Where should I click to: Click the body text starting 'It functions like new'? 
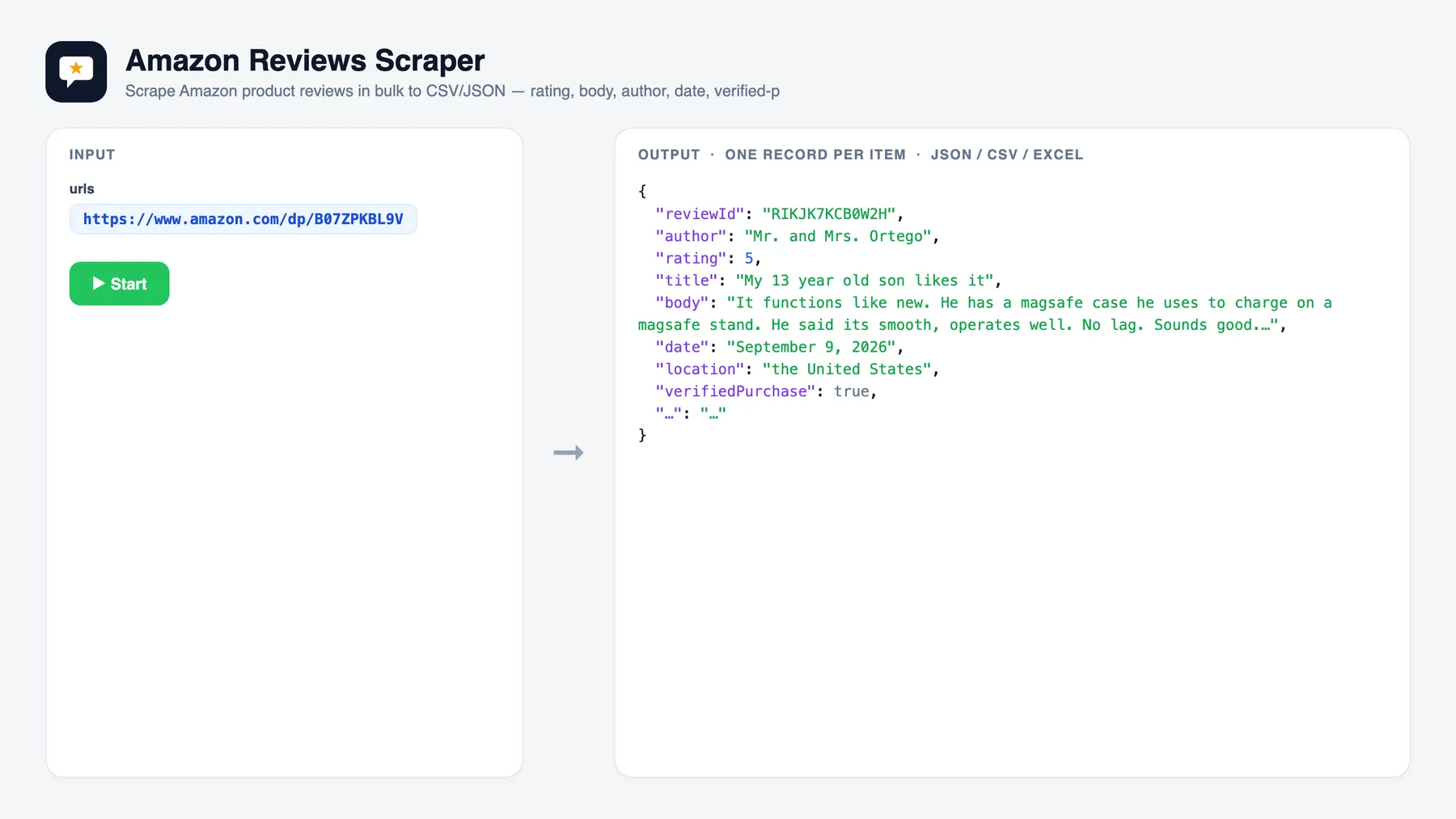pyautogui.click(x=984, y=314)
